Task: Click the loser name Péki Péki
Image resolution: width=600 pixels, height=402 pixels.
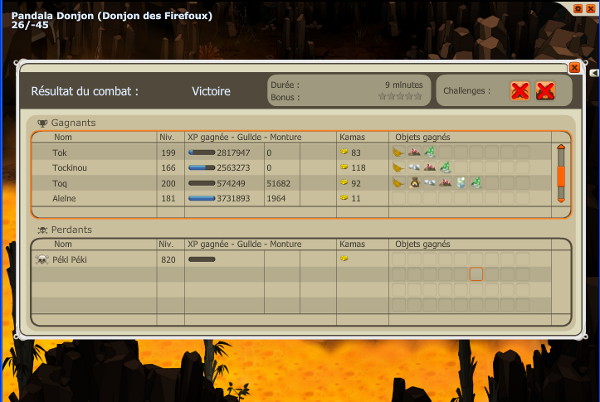Action: click(70, 260)
